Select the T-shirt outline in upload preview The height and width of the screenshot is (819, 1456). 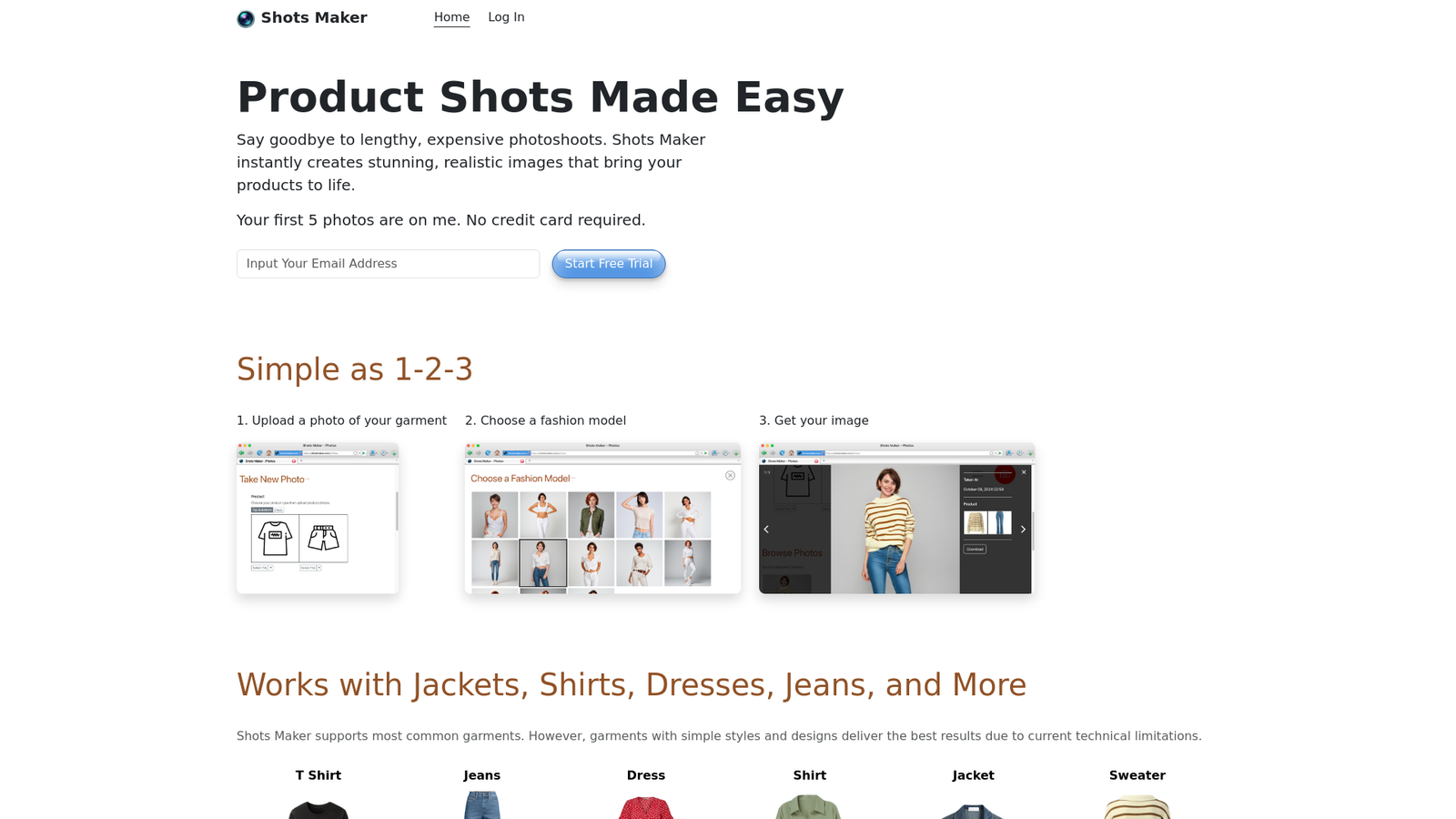click(x=275, y=538)
